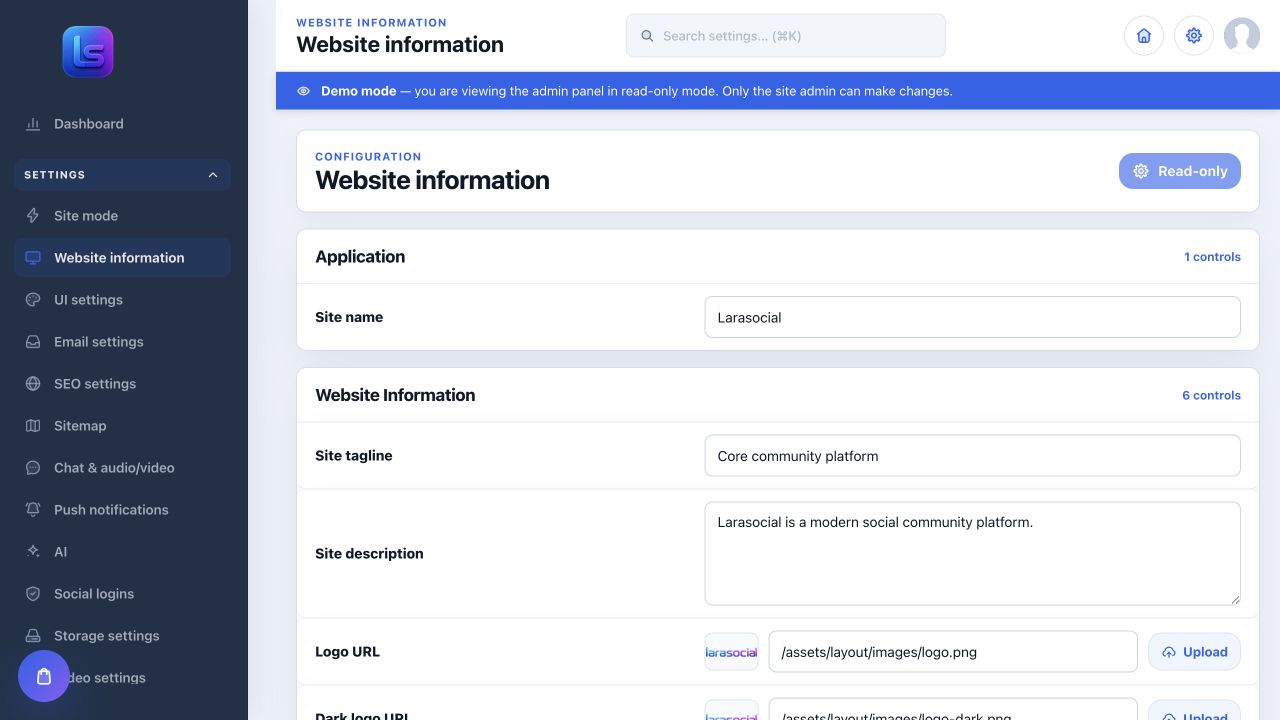This screenshot has width=1280, height=720.
Task: Click the floating shopping bag button
Action: (x=44, y=676)
